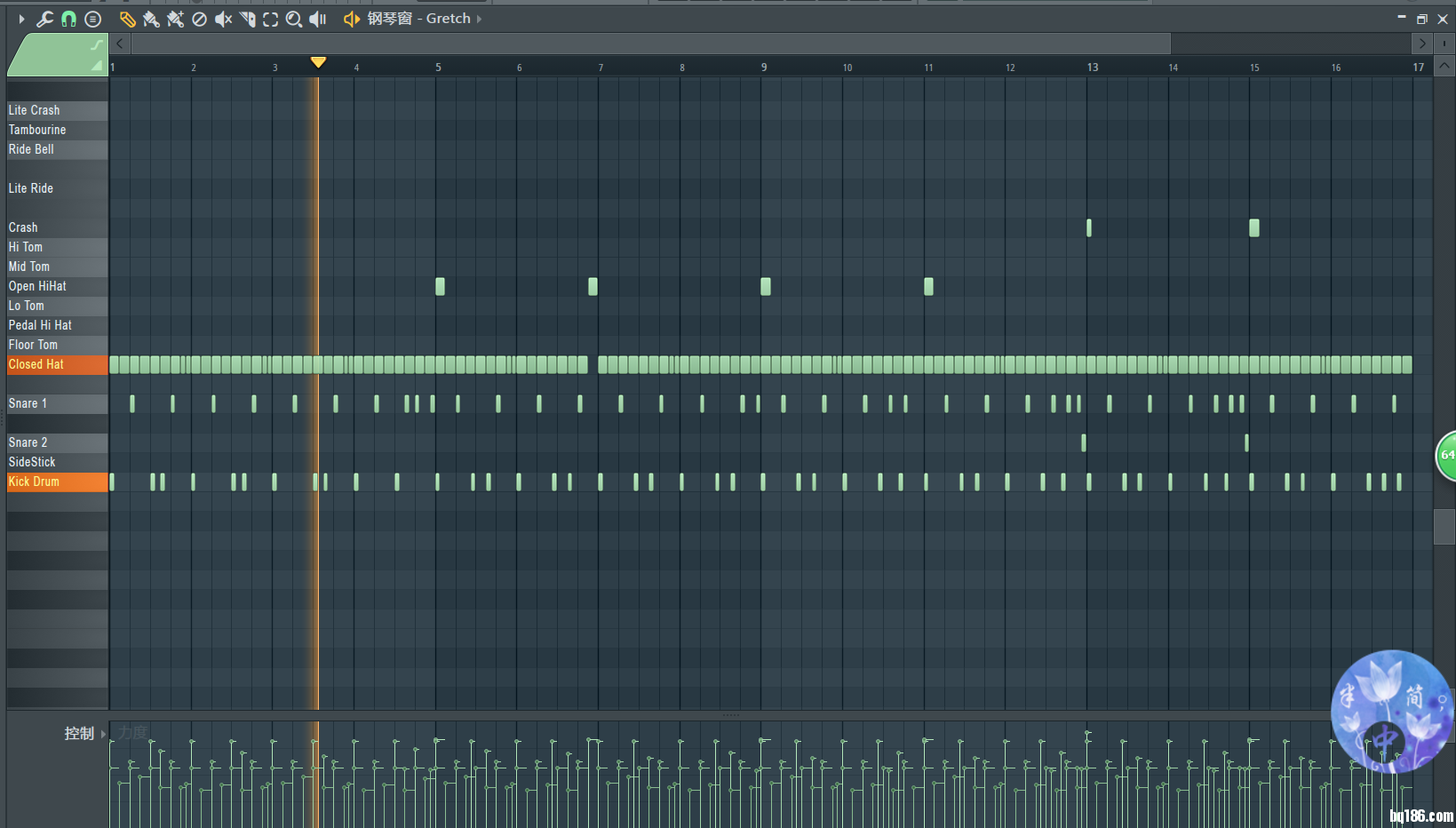Screen dimensions: 1456x828
Task: Select the Slice tool
Action: point(247,19)
